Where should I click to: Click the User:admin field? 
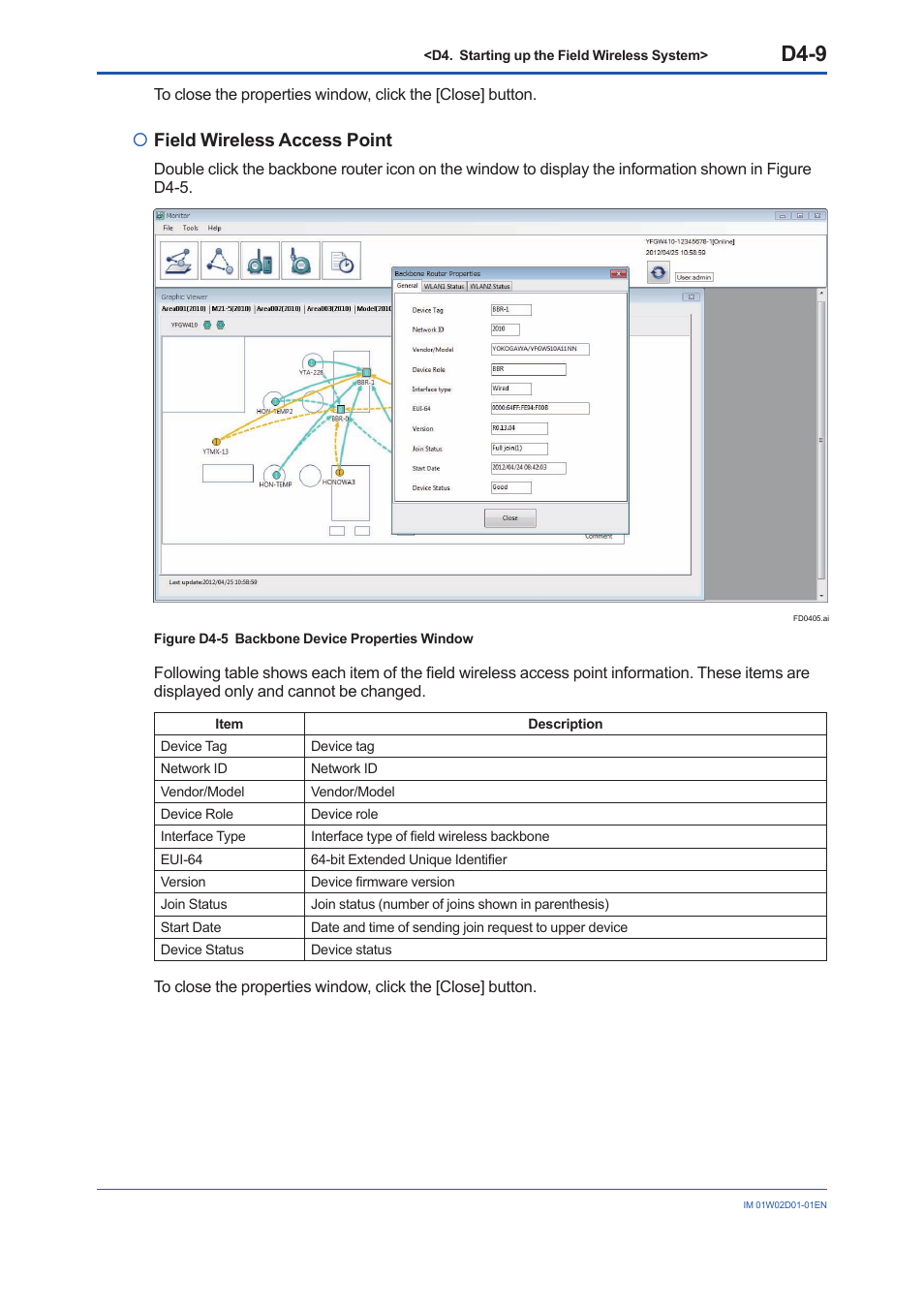(693, 277)
